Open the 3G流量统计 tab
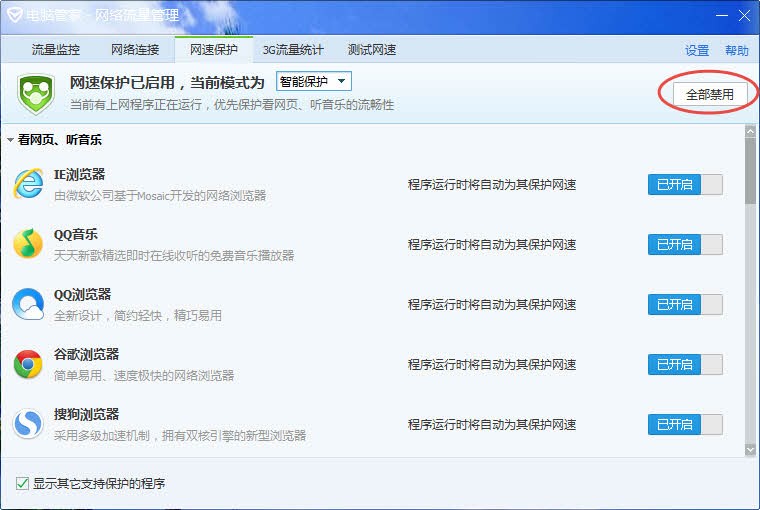 (x=293, y=49)
